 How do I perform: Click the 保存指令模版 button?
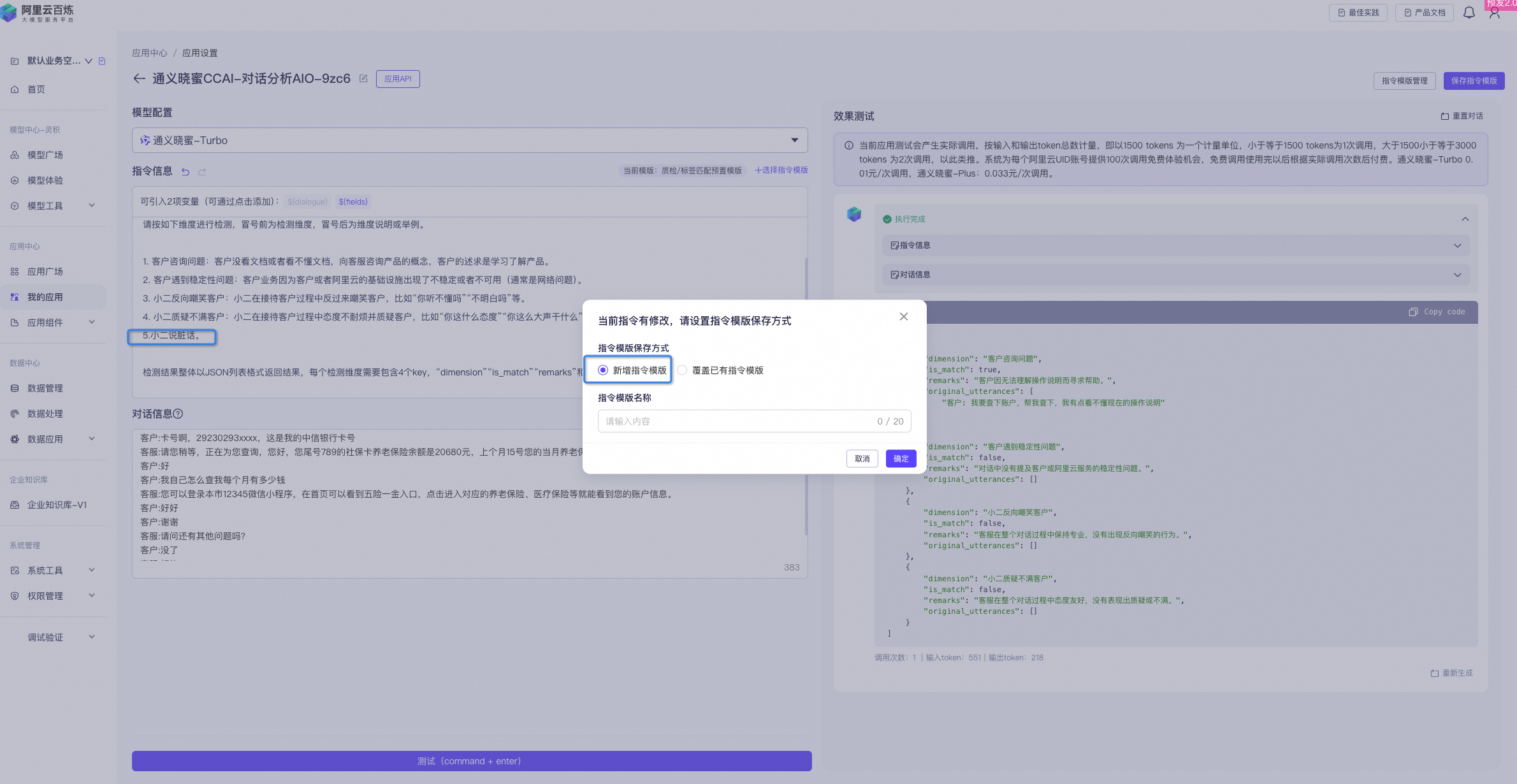[1474, 81]
